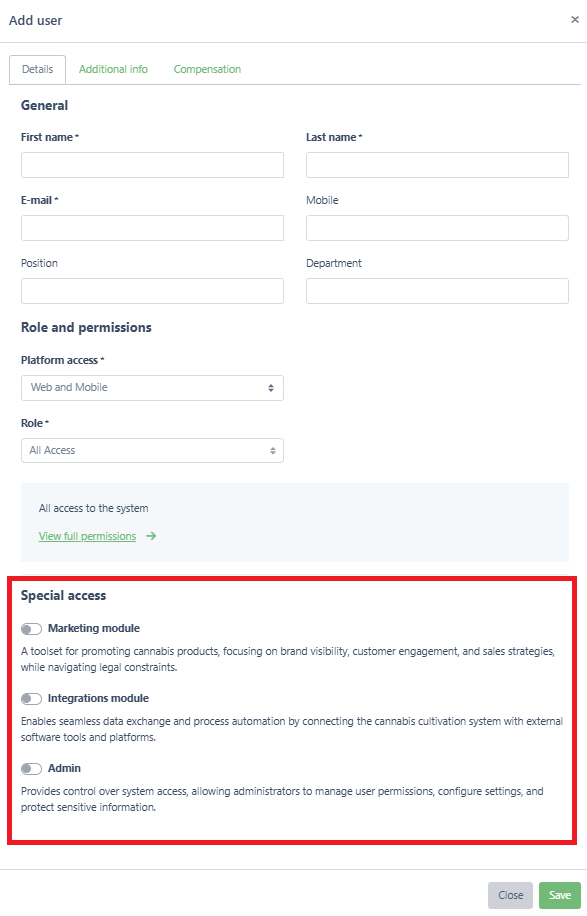This screenshot has width=587, height=916.
Task: Expand the All Access role dropdown
Action: coord(152,450)
